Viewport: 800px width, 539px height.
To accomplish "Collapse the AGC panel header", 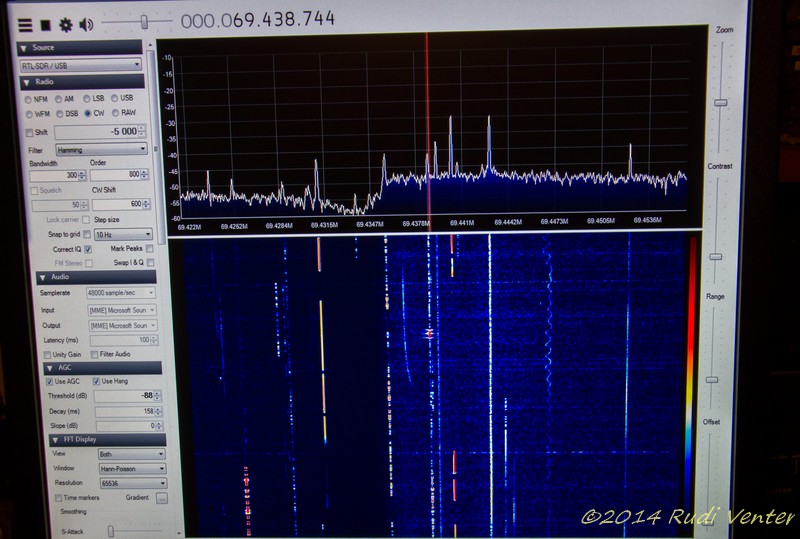I will pos(103,368).
